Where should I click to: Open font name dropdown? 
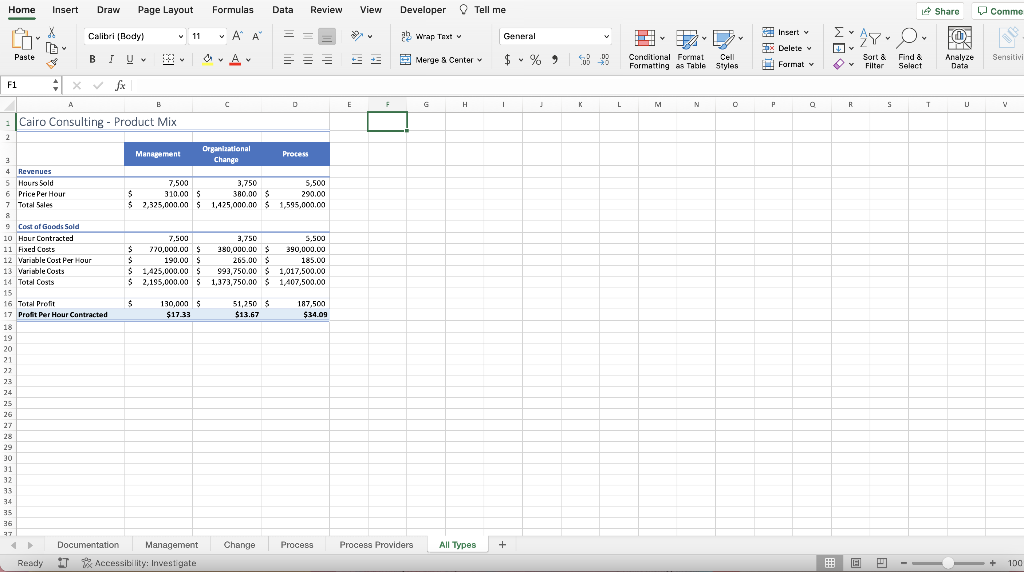click(181, 36)
